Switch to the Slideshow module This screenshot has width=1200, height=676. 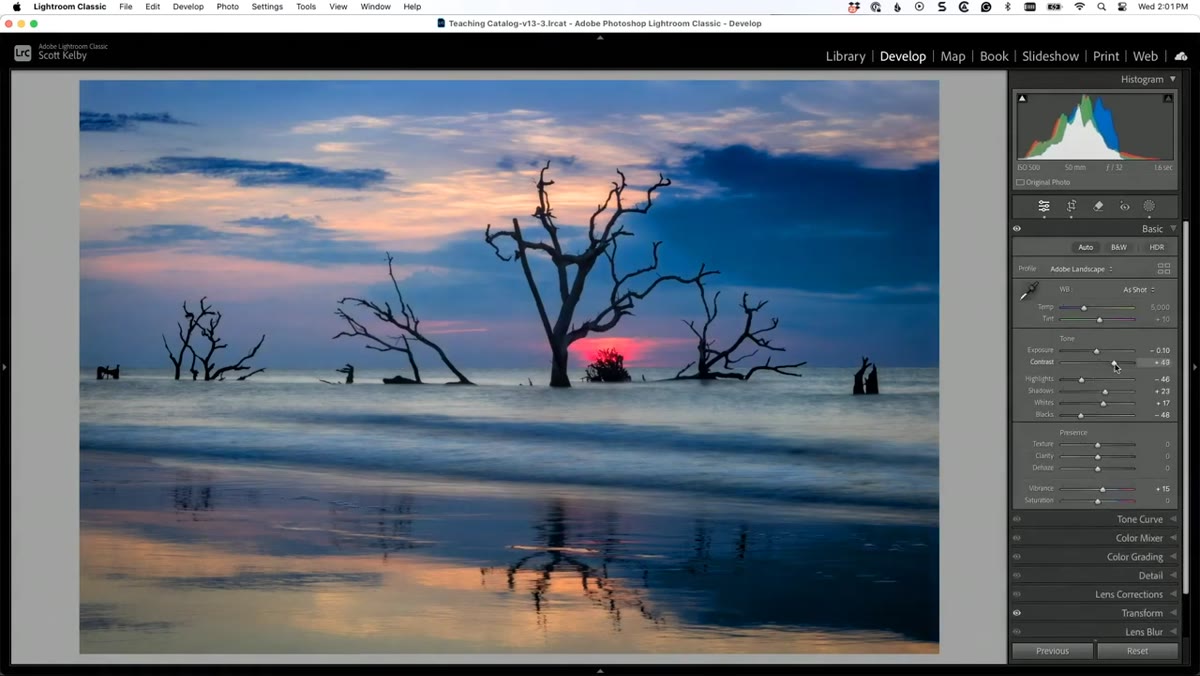pyautogui.click(x=1050, y=56)
